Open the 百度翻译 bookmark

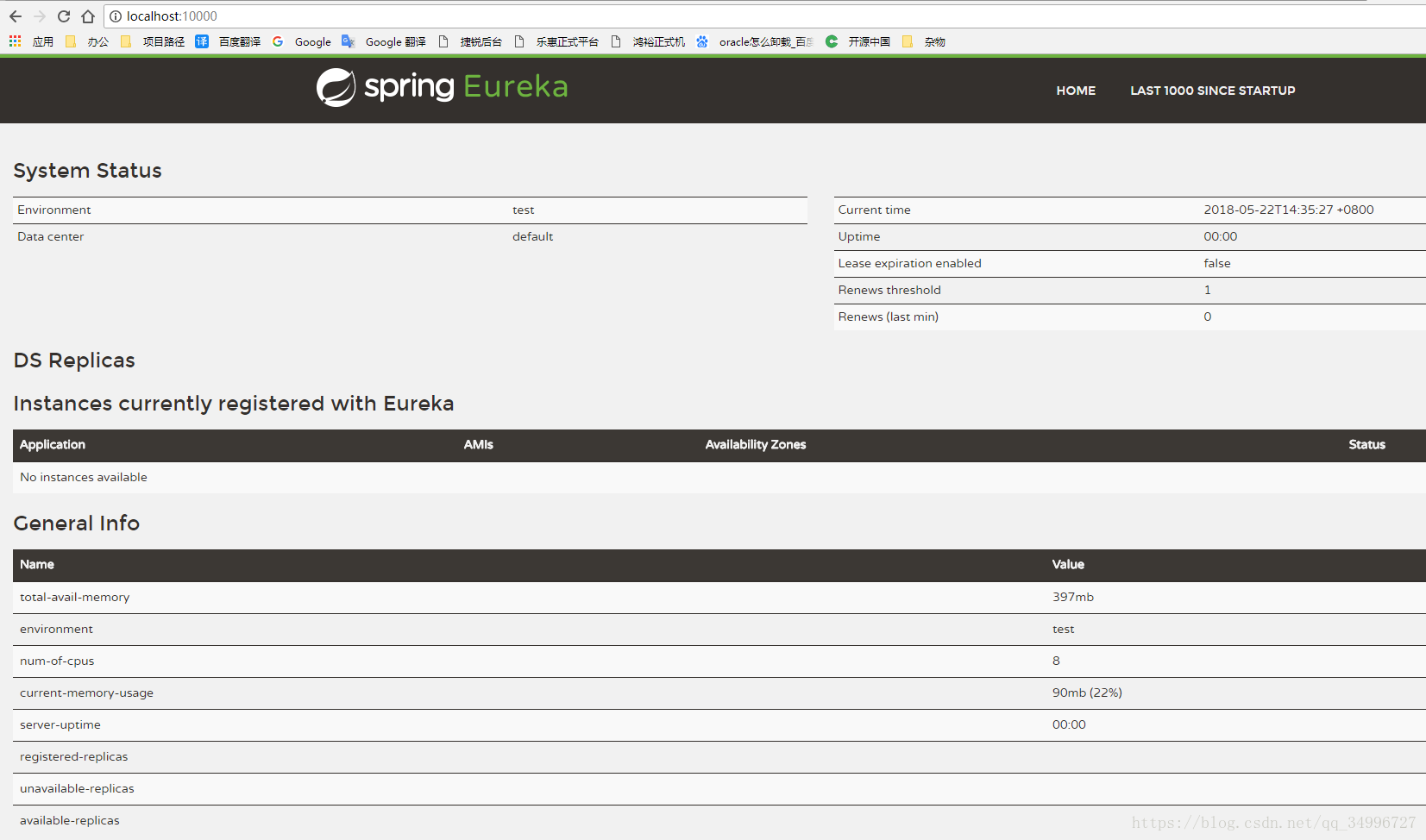(229, 41)
